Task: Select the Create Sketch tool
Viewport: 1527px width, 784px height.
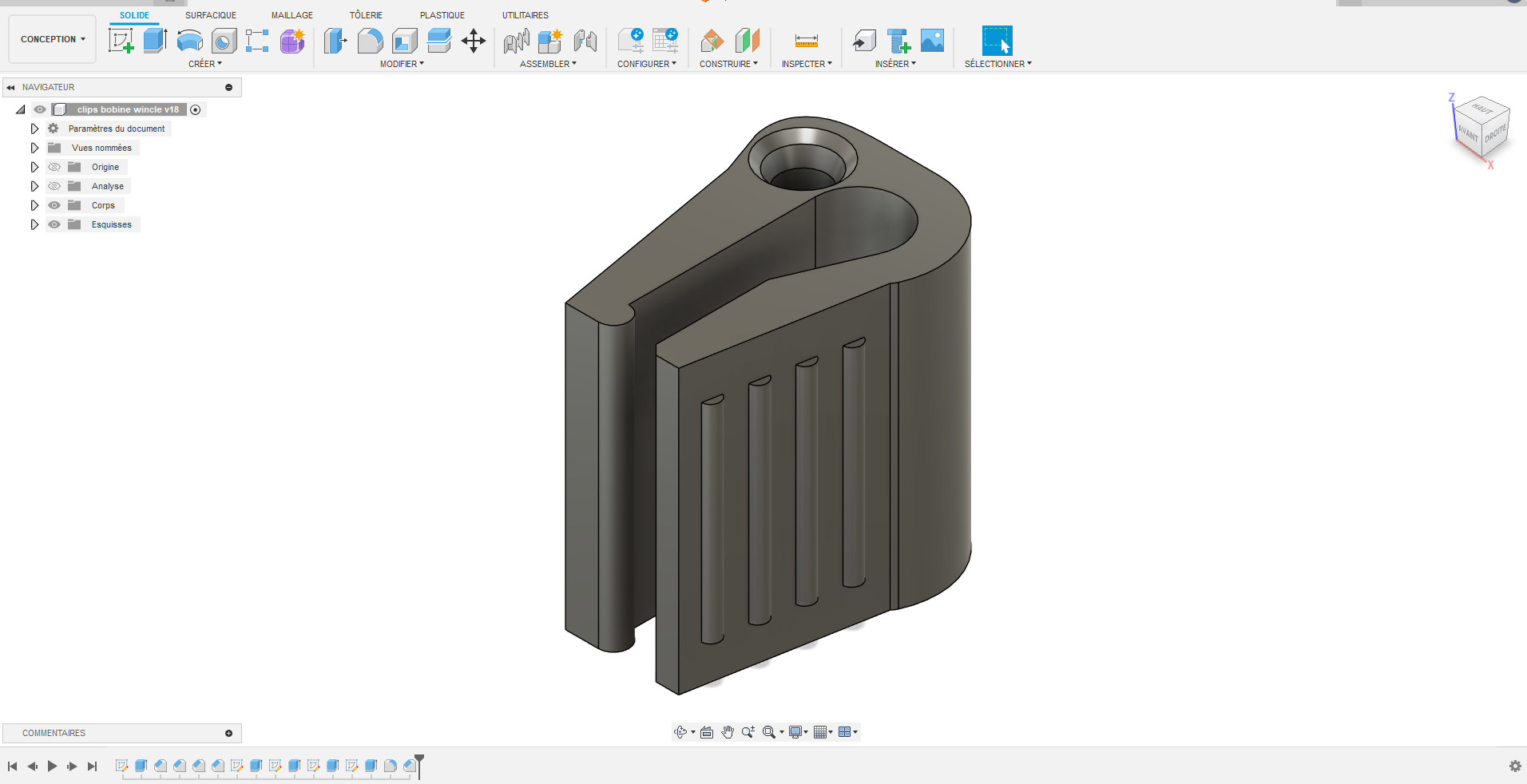Action: click(x=121, y=42)
